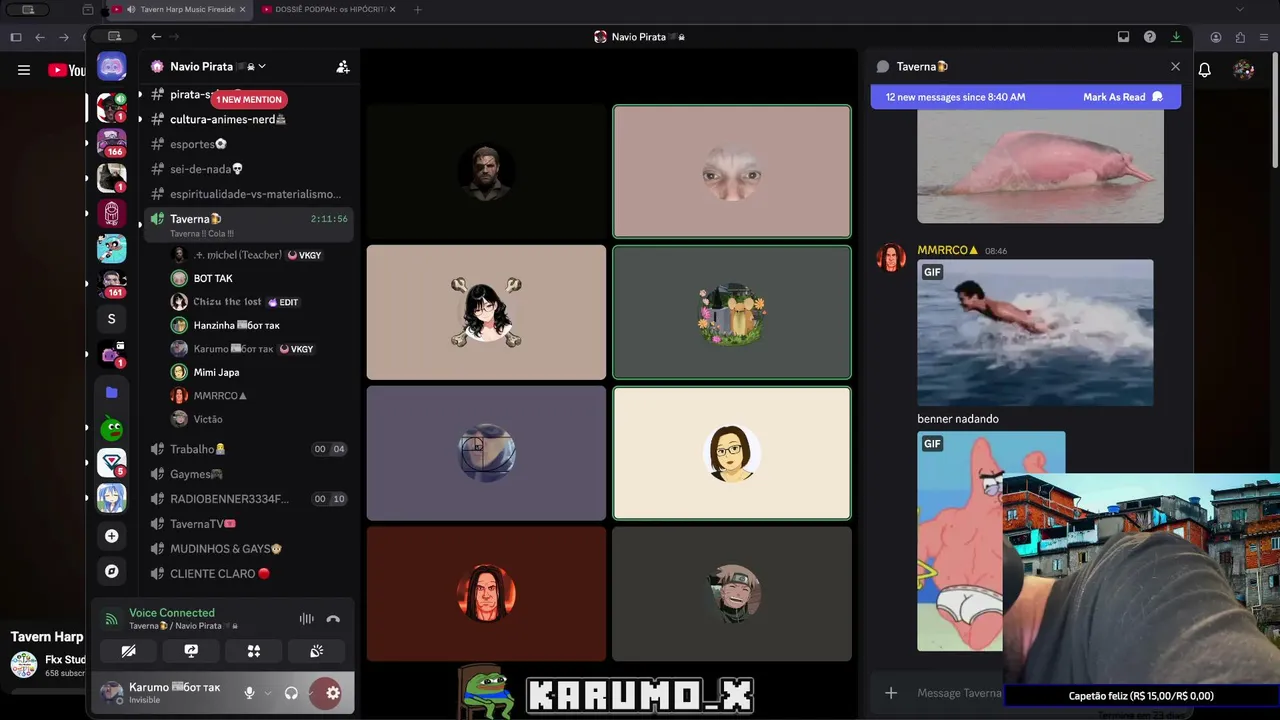Jump to the 1 NEW MENTION badge
The image size is (1280, 720).
pyautogui.click(x=249, y=99)
